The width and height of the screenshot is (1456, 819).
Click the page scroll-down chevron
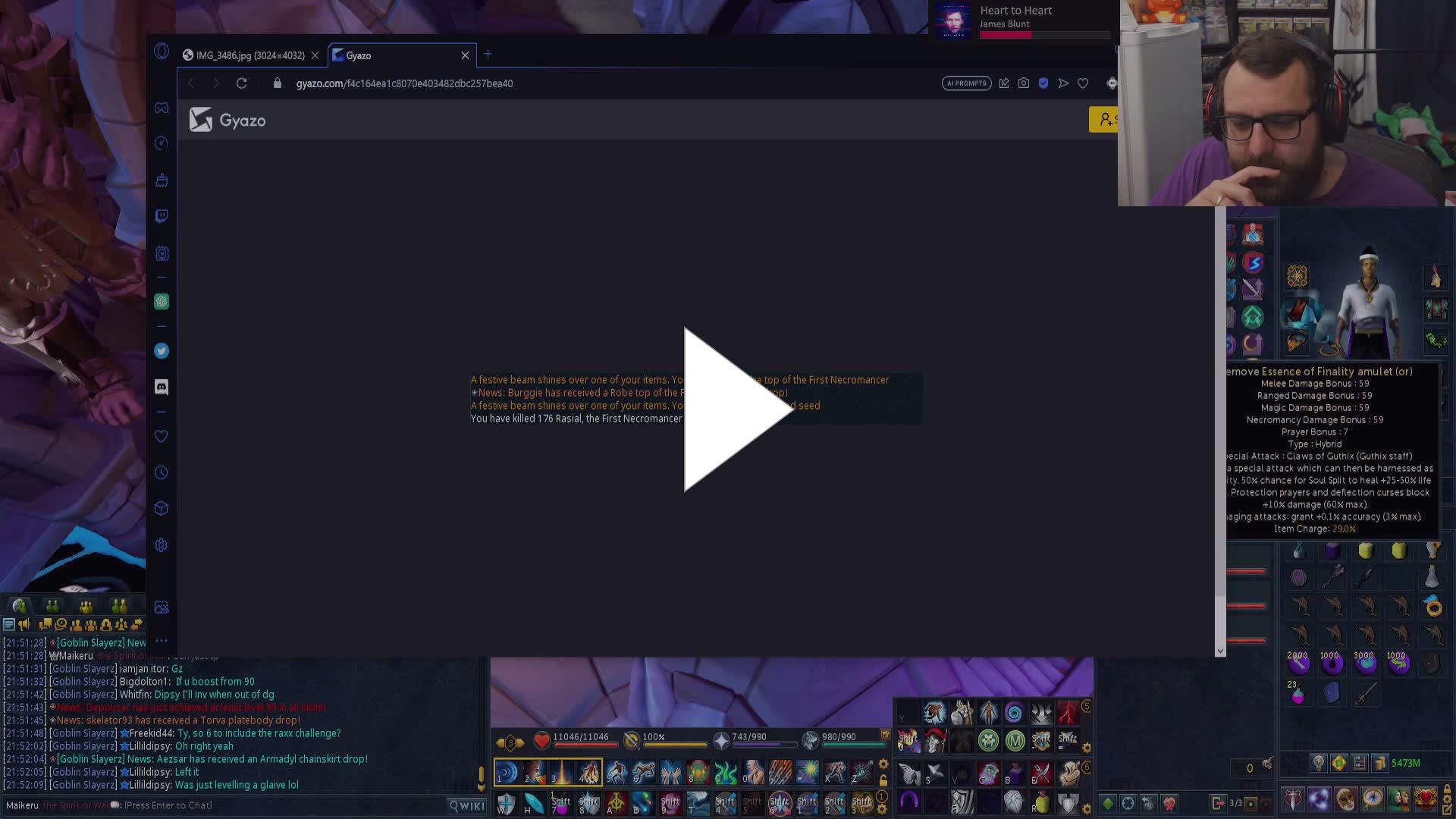pos(1219,651)
